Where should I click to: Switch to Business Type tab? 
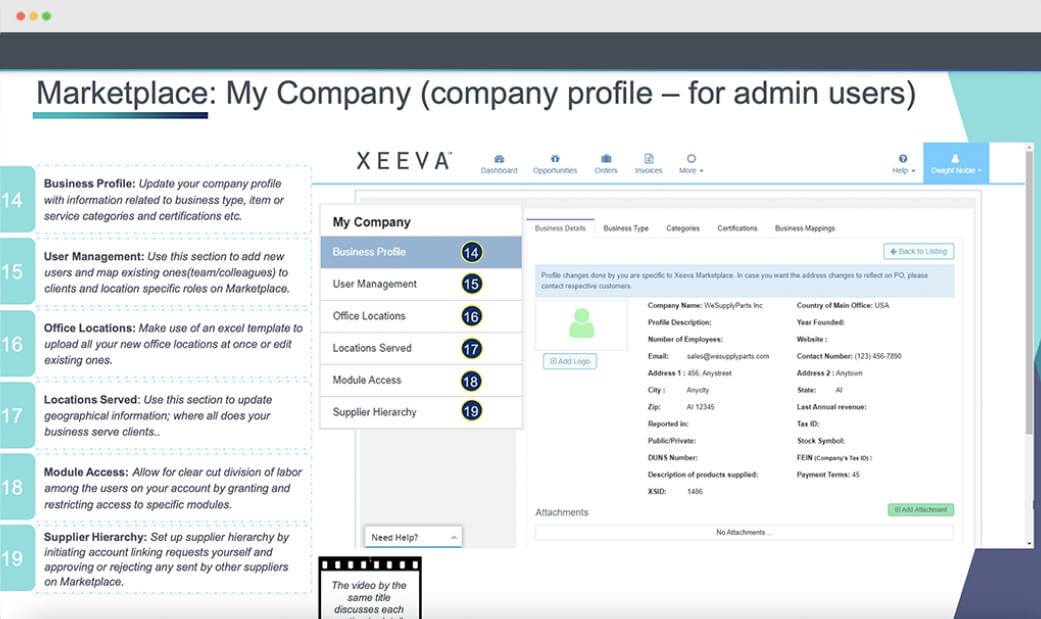[x=625, y=228]
